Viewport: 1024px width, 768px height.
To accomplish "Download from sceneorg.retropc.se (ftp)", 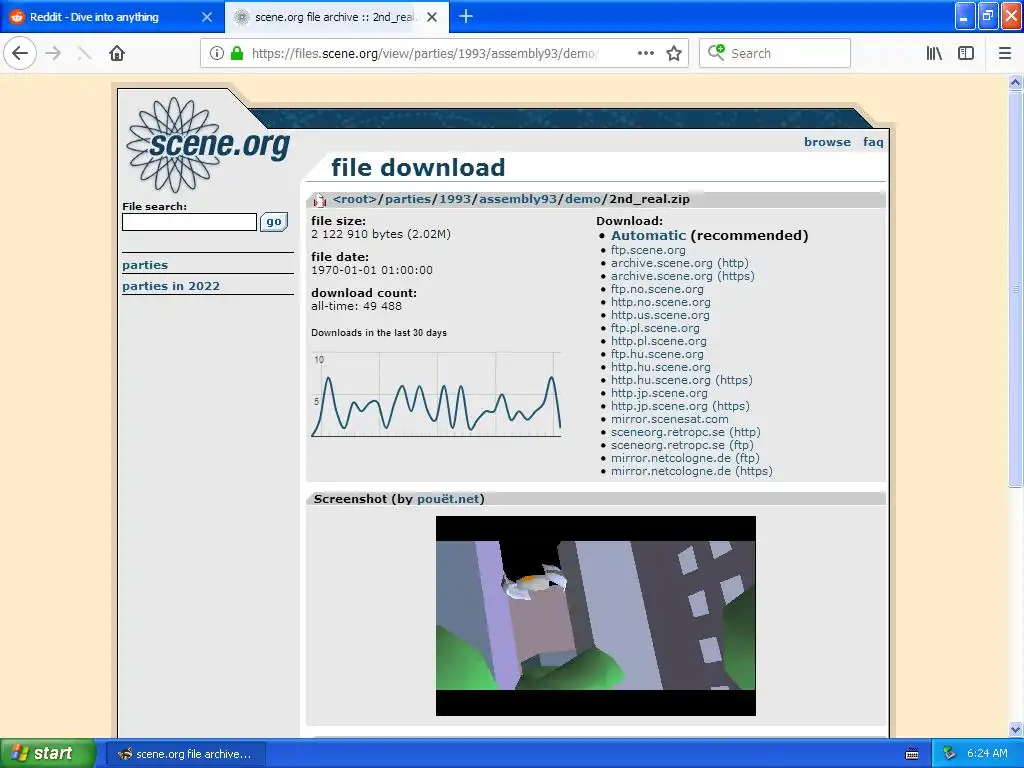I will (682, 445).
